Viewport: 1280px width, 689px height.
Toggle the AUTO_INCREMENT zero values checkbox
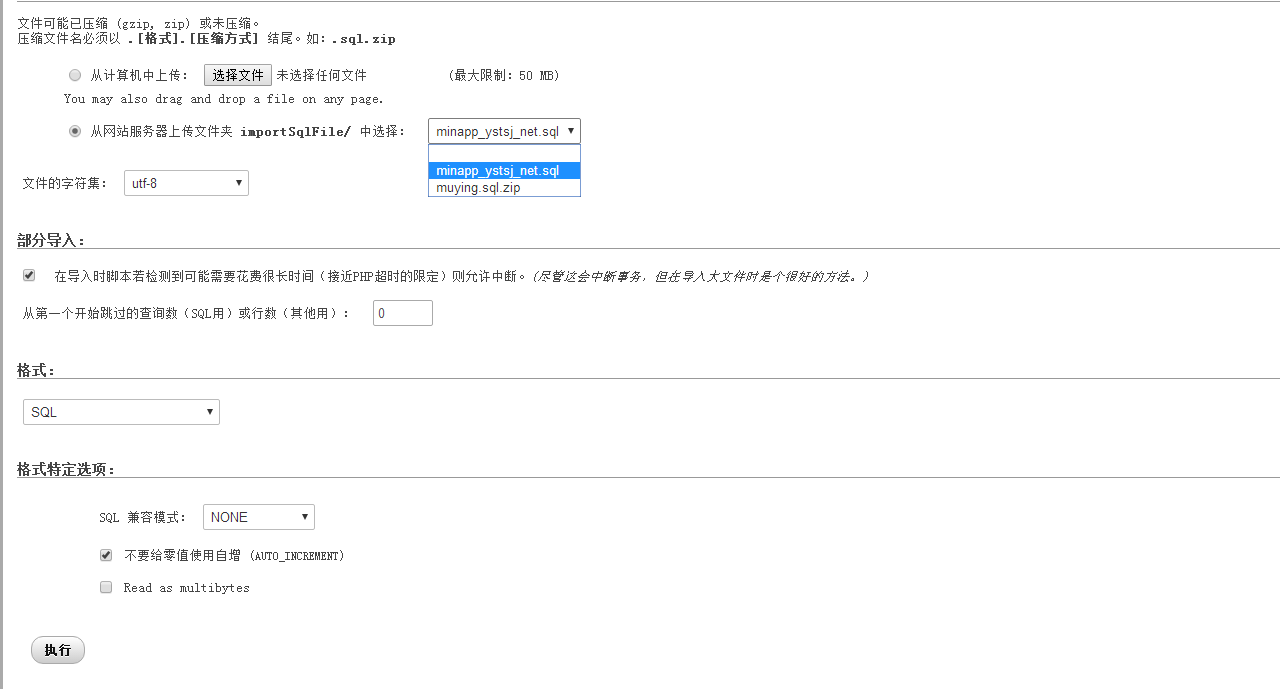pos(106,555)
